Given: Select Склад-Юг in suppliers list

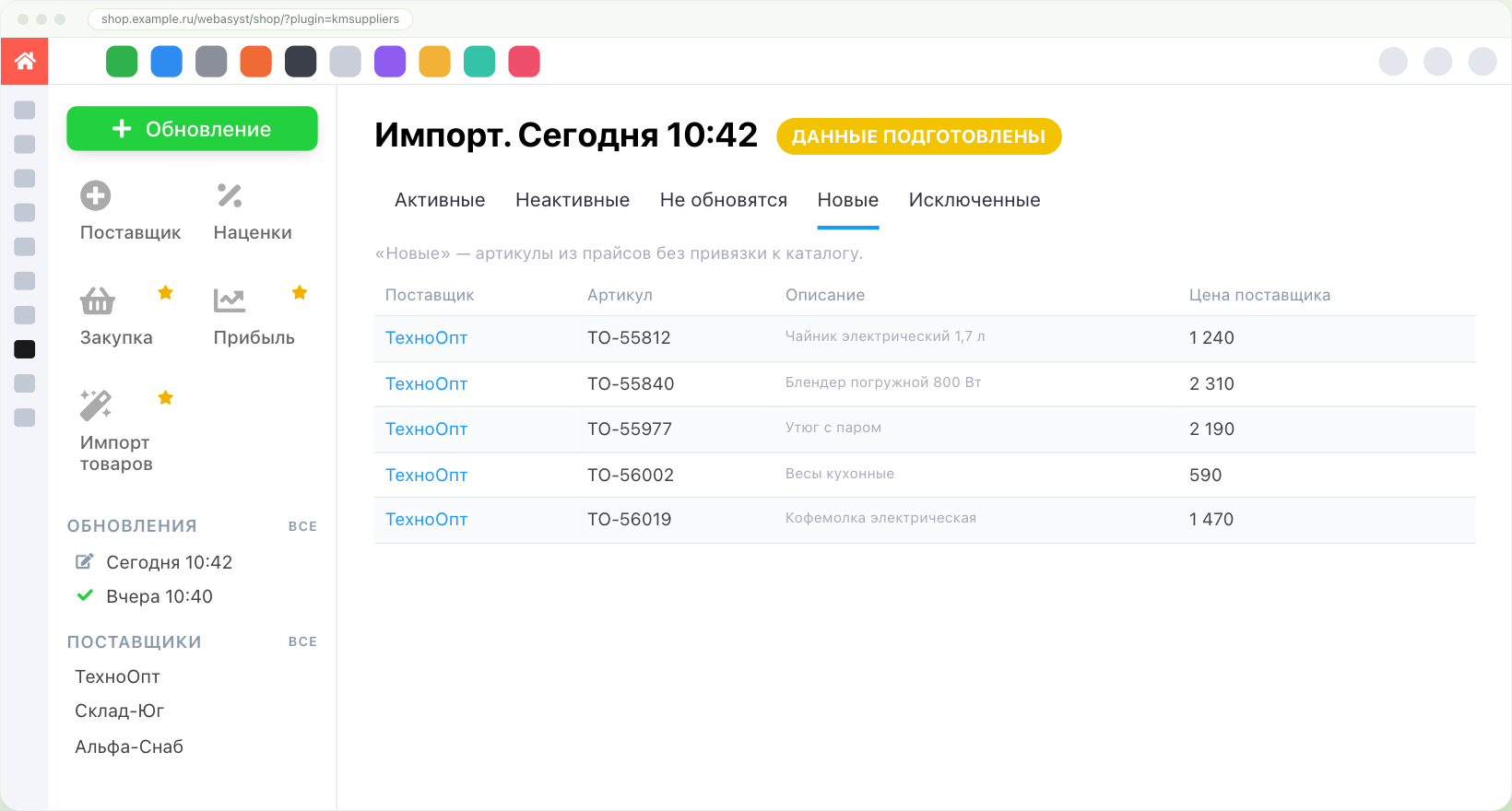Looking at the screenshot, I should 119,711.
